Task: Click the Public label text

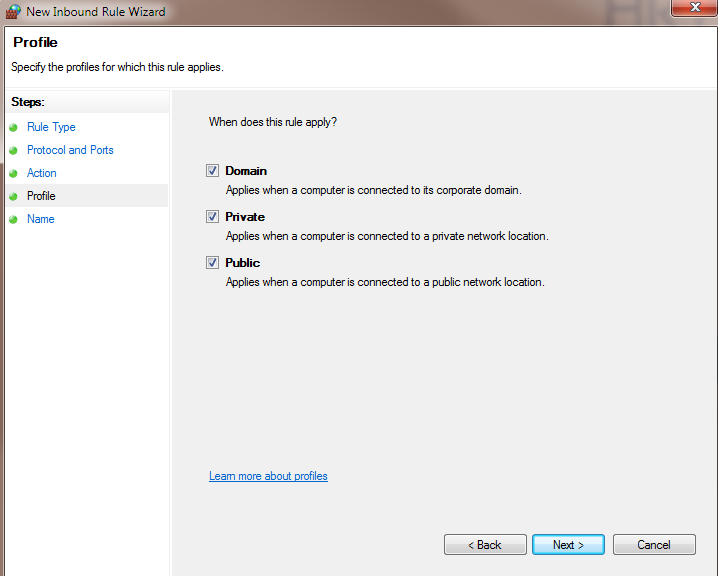Action: click(x=242, y=263)
